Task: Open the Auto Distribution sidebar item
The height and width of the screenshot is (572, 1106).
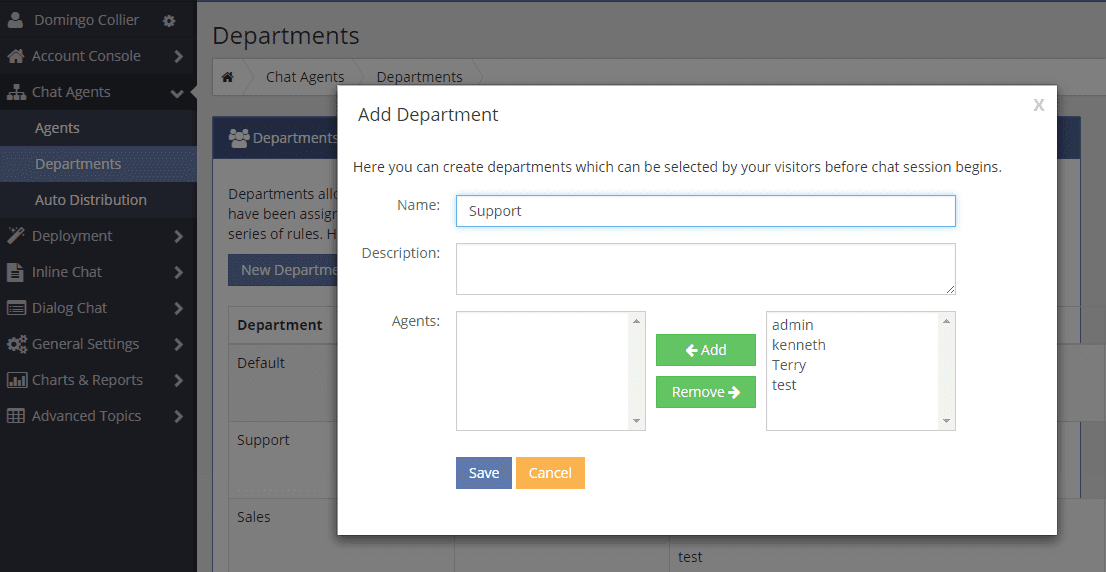Action: pos(98,200)
